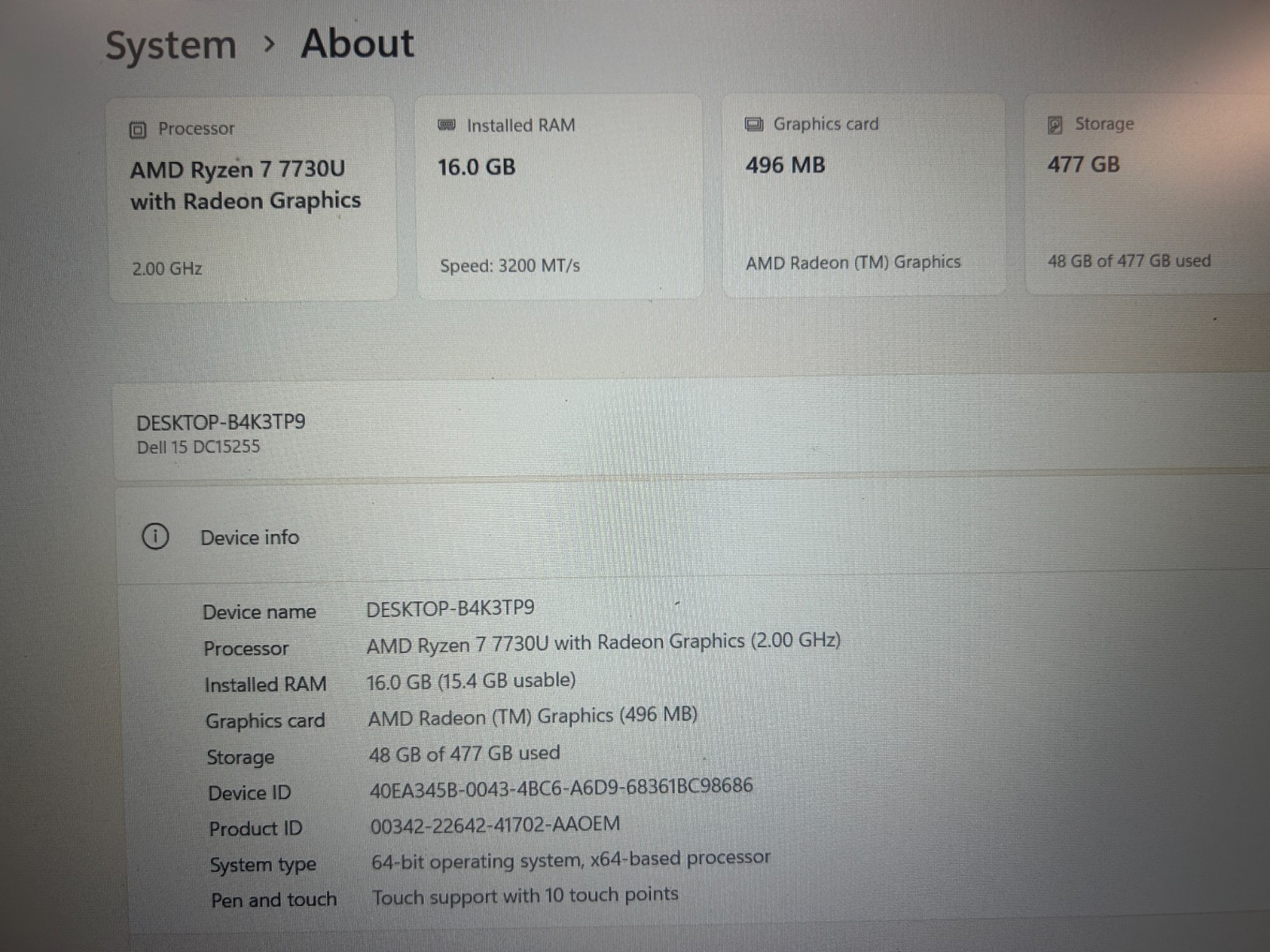Select the DESKTOP-B4K3TP9 banner title
This screenshot has height=952, width=1270.
221,421
